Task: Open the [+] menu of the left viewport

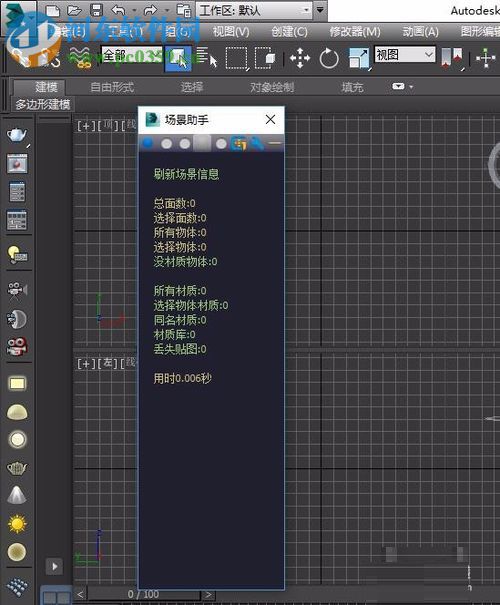Action: click(x=86, y=364)
